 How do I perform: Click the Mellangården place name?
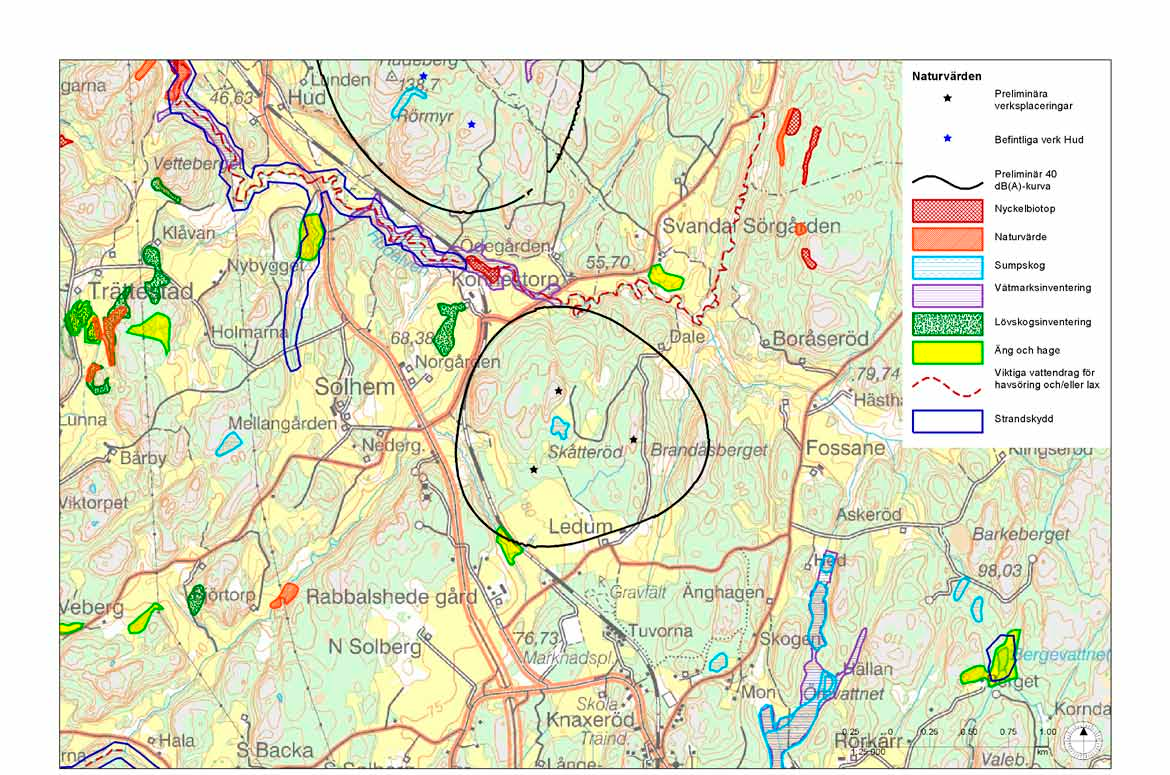[282, 423]
